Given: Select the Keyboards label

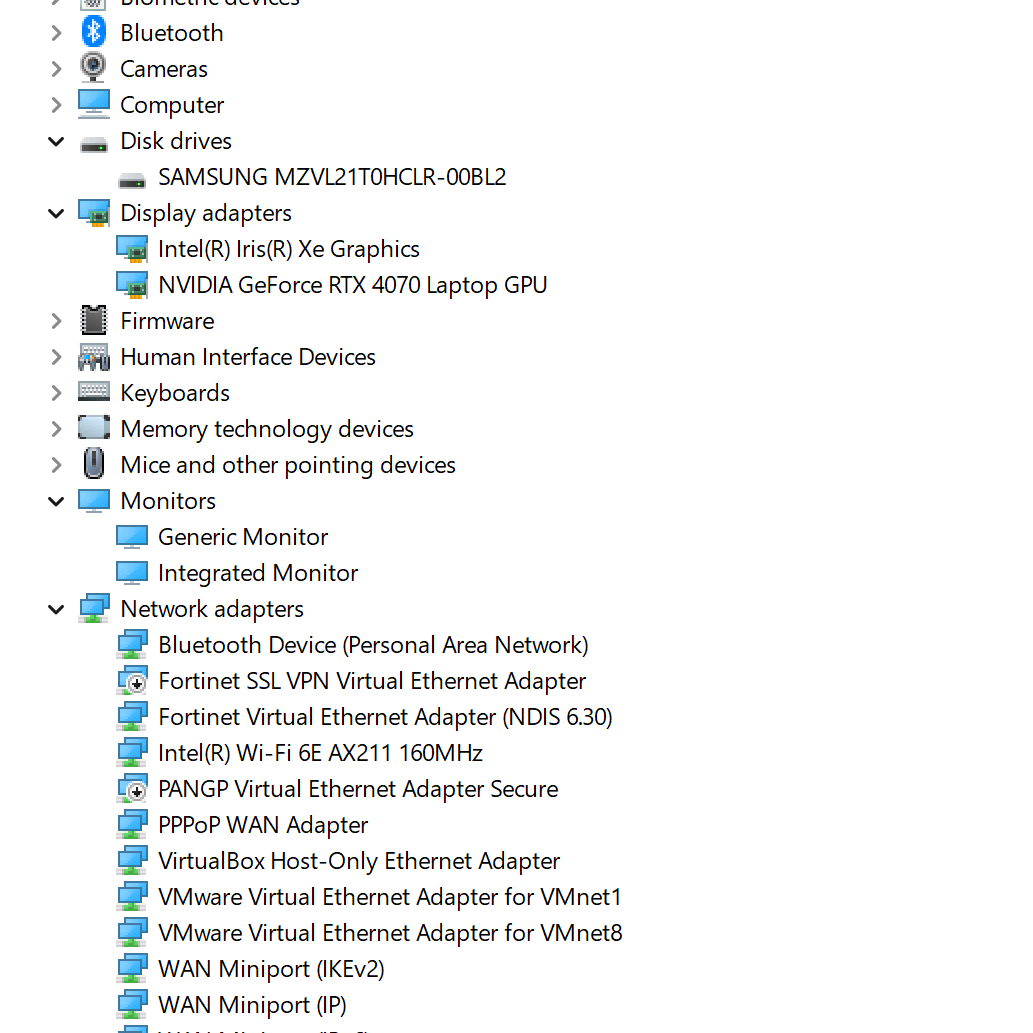Looking at the screenshot, I should click(x=175, y=393).
